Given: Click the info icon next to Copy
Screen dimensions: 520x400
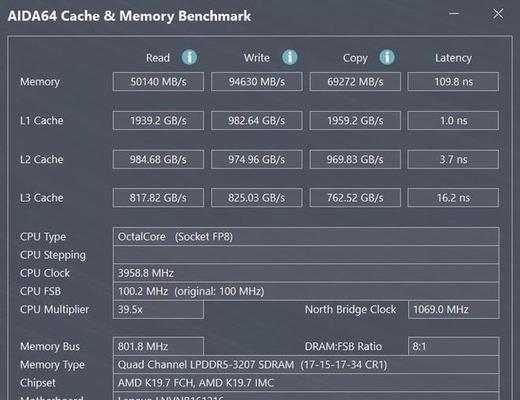Looking at the screenshot, I should click(387, 57).
